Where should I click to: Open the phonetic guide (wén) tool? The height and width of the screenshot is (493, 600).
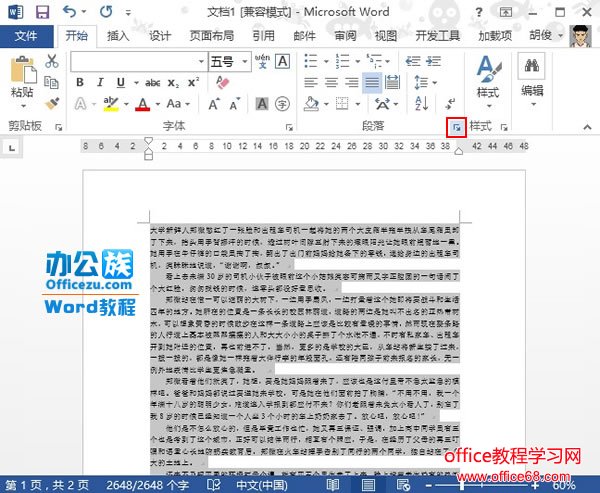pyautogui.click(x=262, y=61)
